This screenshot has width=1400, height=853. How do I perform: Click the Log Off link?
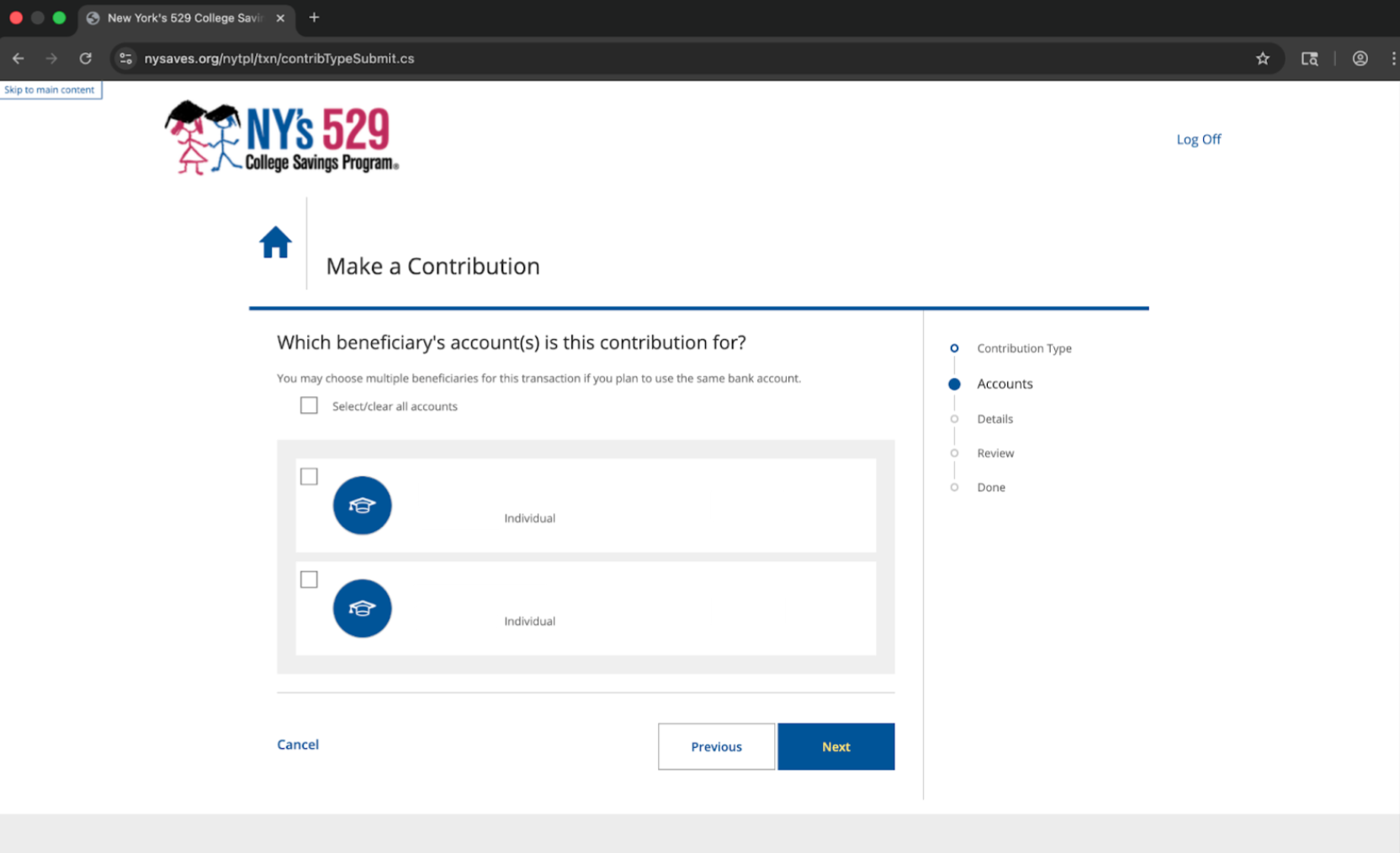click(x=1198, y=140)
